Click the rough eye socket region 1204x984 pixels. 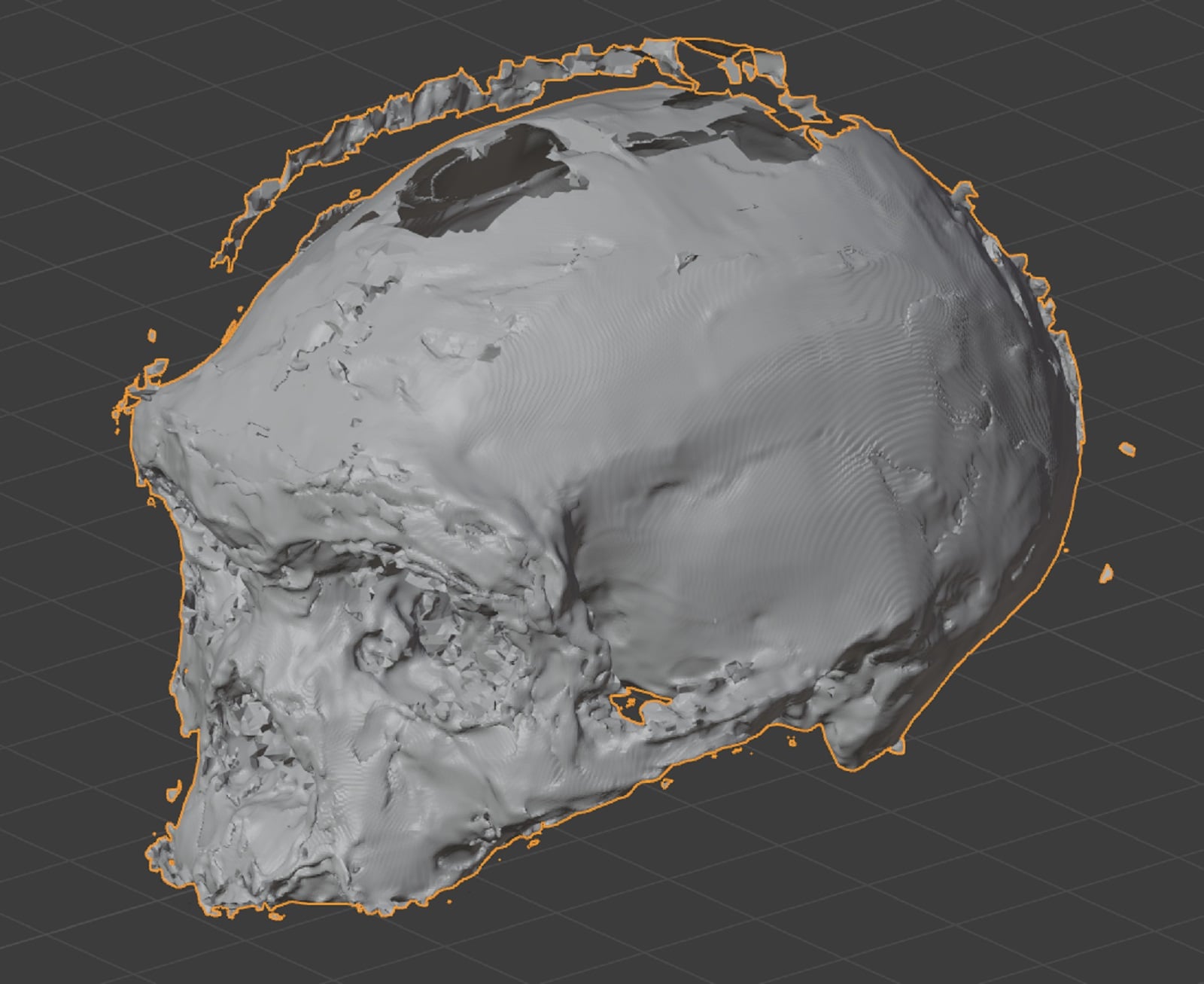[421, 632]
